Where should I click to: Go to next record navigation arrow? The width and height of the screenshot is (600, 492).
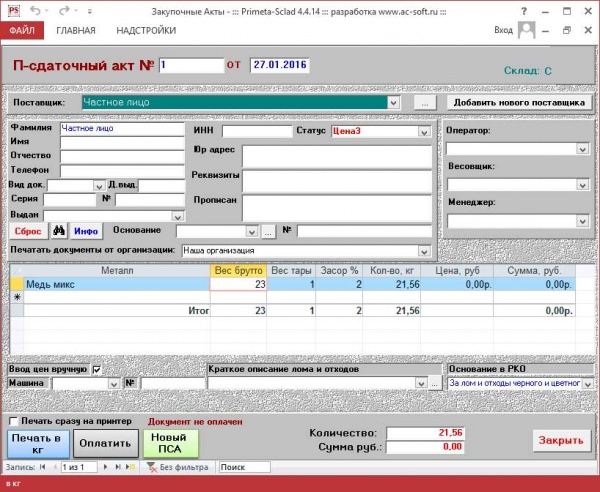tap(106, 467)
